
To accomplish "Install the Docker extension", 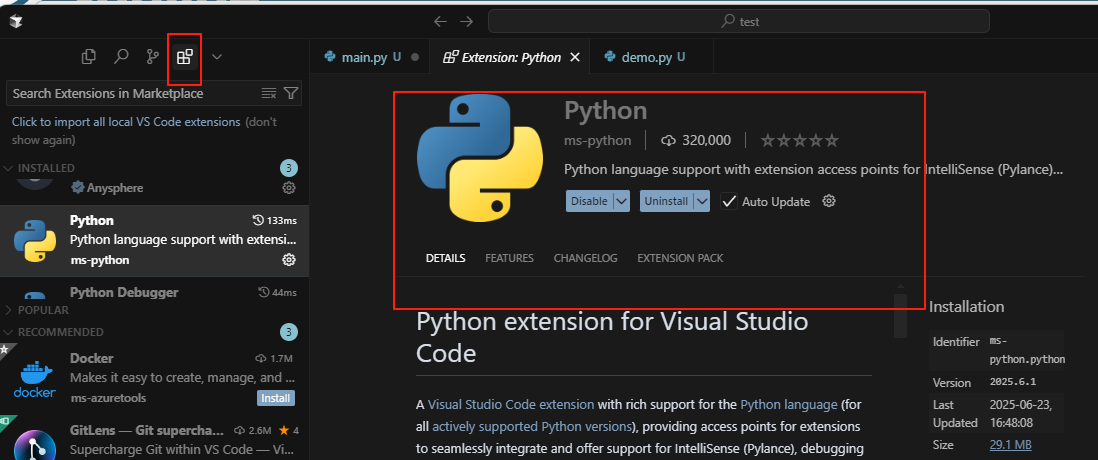I will tap(275, 398).
